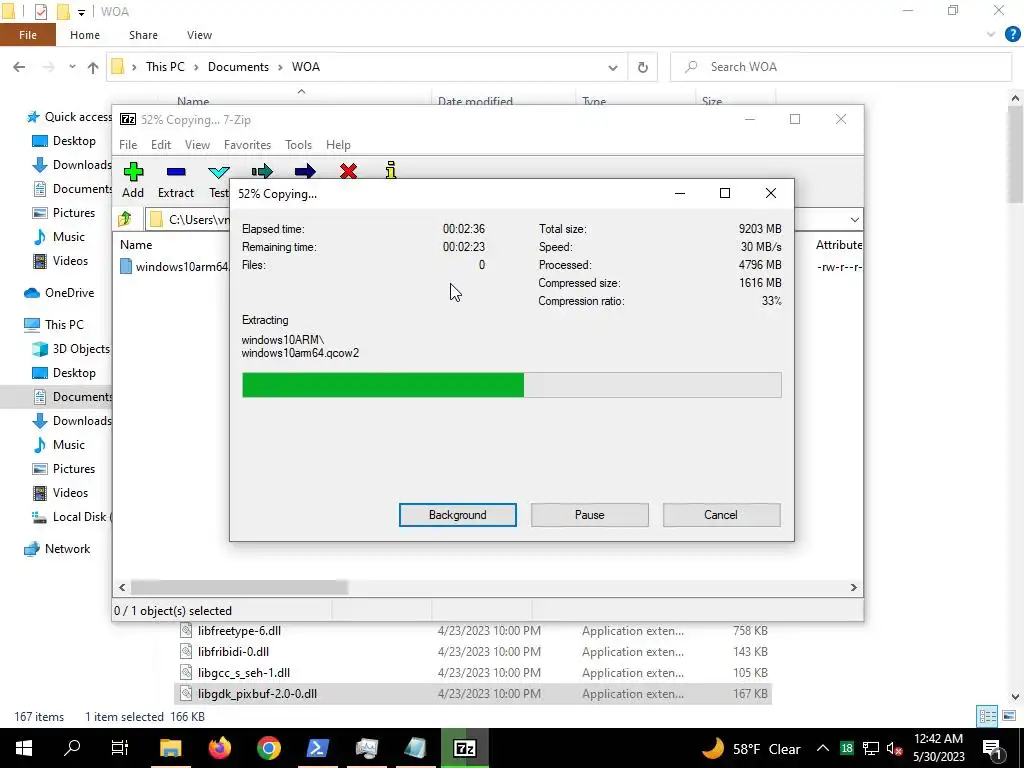This screenshot has height=768, width=1024.
Task: Open the Favorites menu in 7-Zip
Action: 247,144
